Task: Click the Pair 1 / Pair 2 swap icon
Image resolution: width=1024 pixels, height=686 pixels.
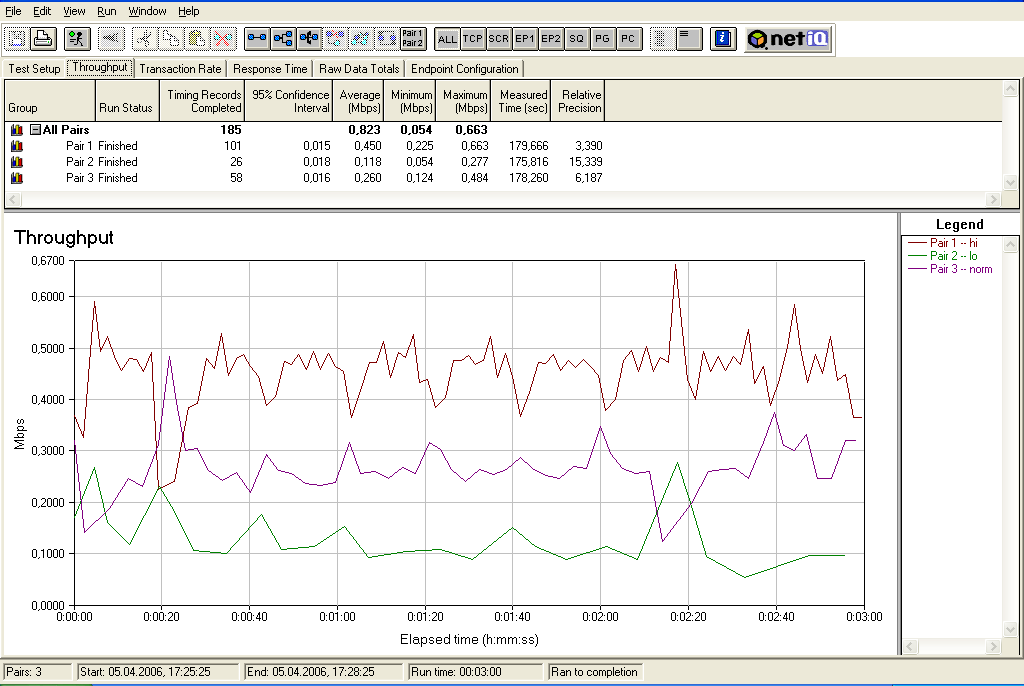Action: click(x=412, y=39)
